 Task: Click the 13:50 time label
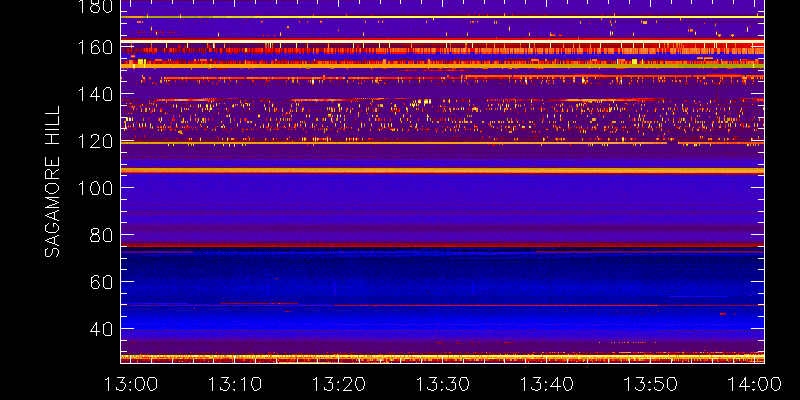pos(651,384)
